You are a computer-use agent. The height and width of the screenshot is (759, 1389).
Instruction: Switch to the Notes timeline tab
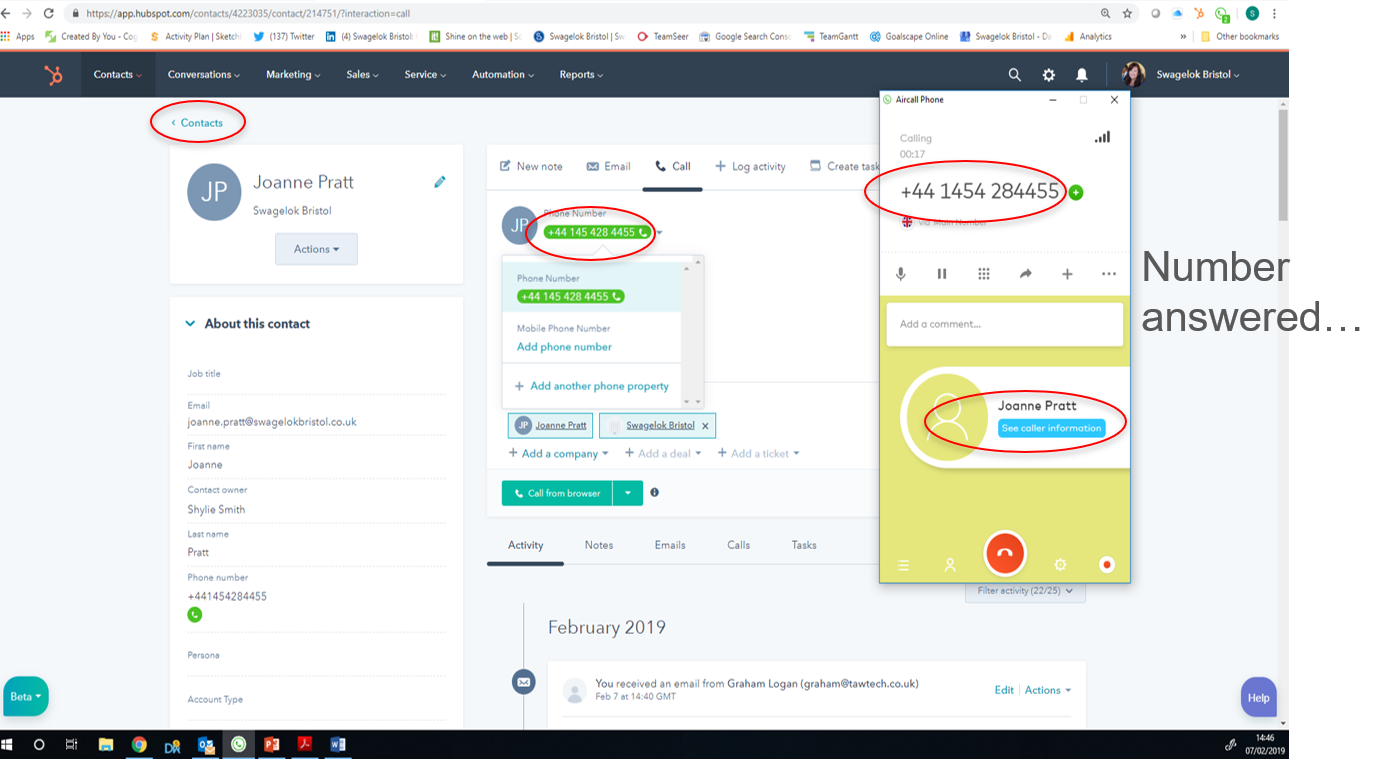click(x=599, y=545)
